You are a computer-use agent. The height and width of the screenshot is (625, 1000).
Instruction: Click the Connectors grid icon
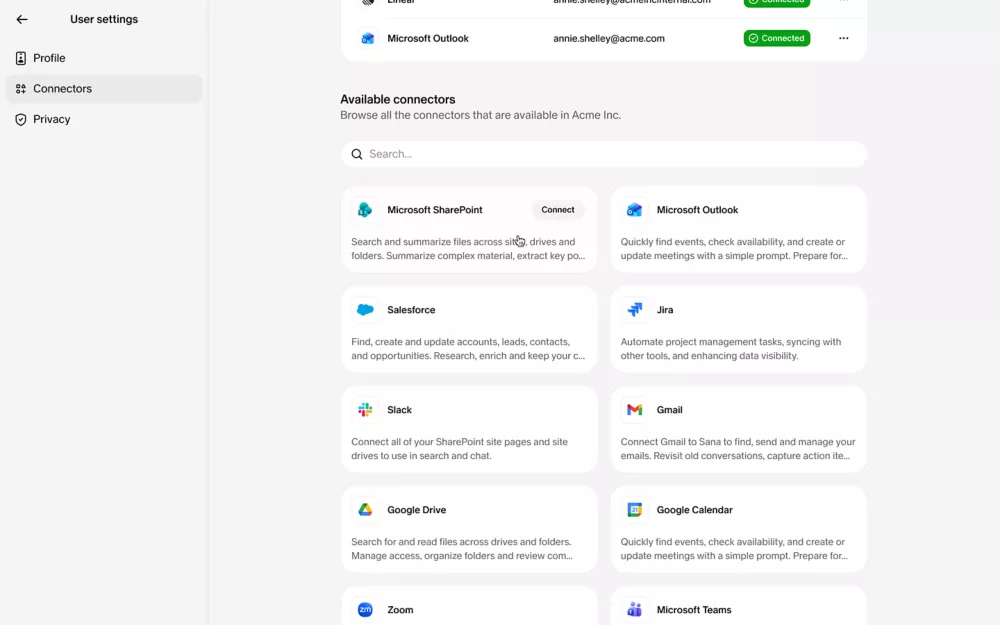pyautogui.click(x=21, y=89)
